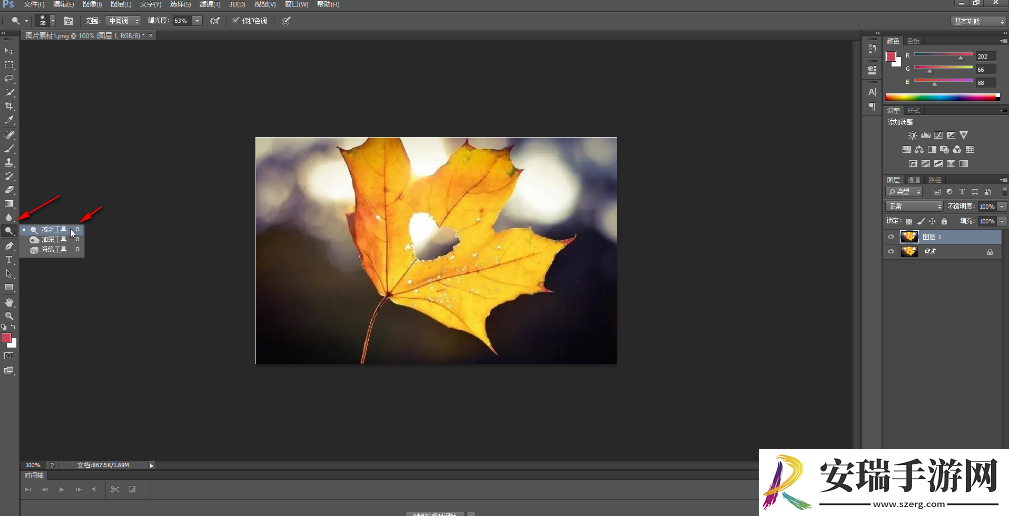Toggle the airbrush mode in options bar
Image resolution: width=1009 pixels, height=516 pixels.
(215, 21)
